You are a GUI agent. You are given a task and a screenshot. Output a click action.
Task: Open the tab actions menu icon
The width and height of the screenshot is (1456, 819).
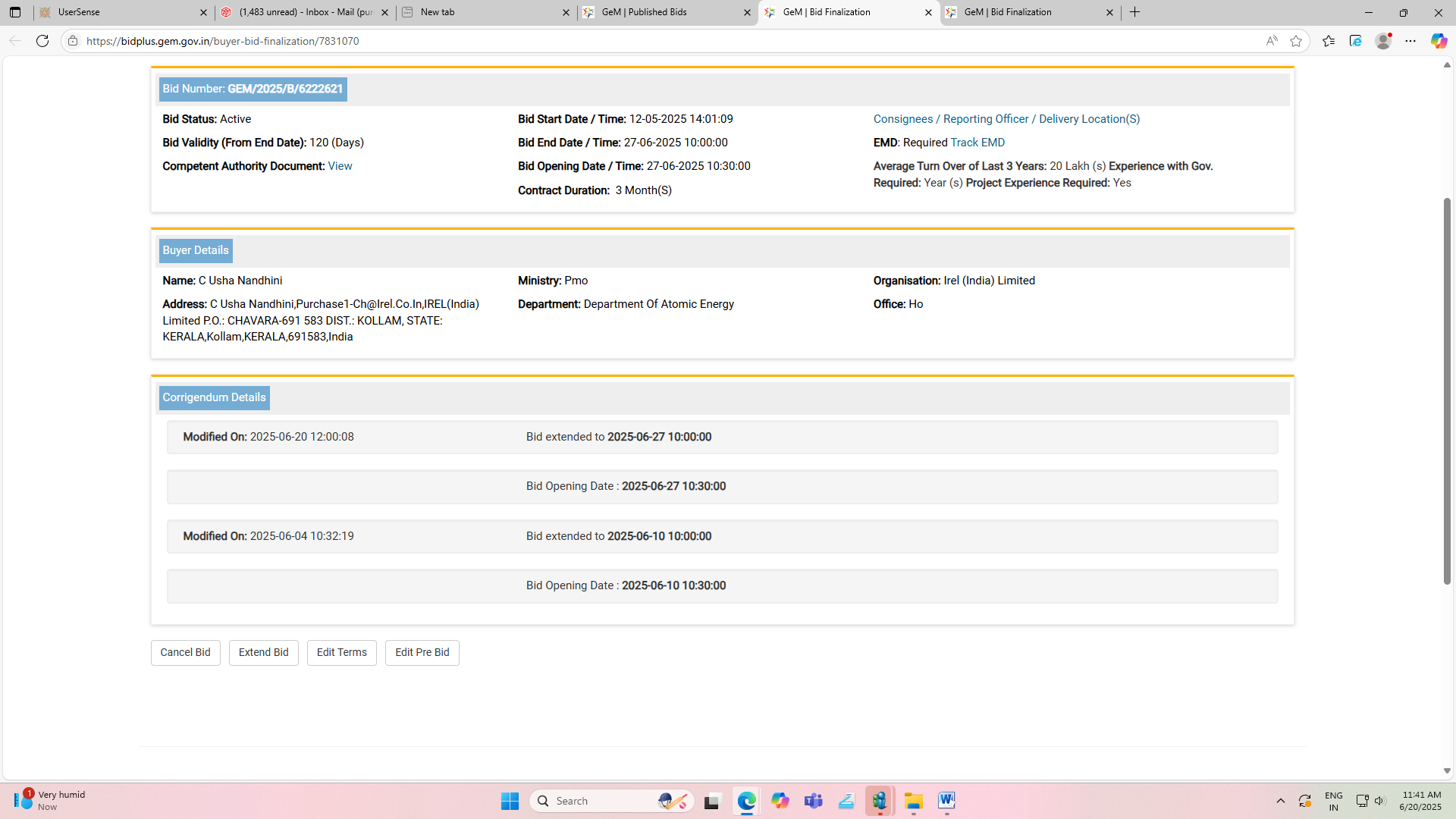(x=15, y=12)
